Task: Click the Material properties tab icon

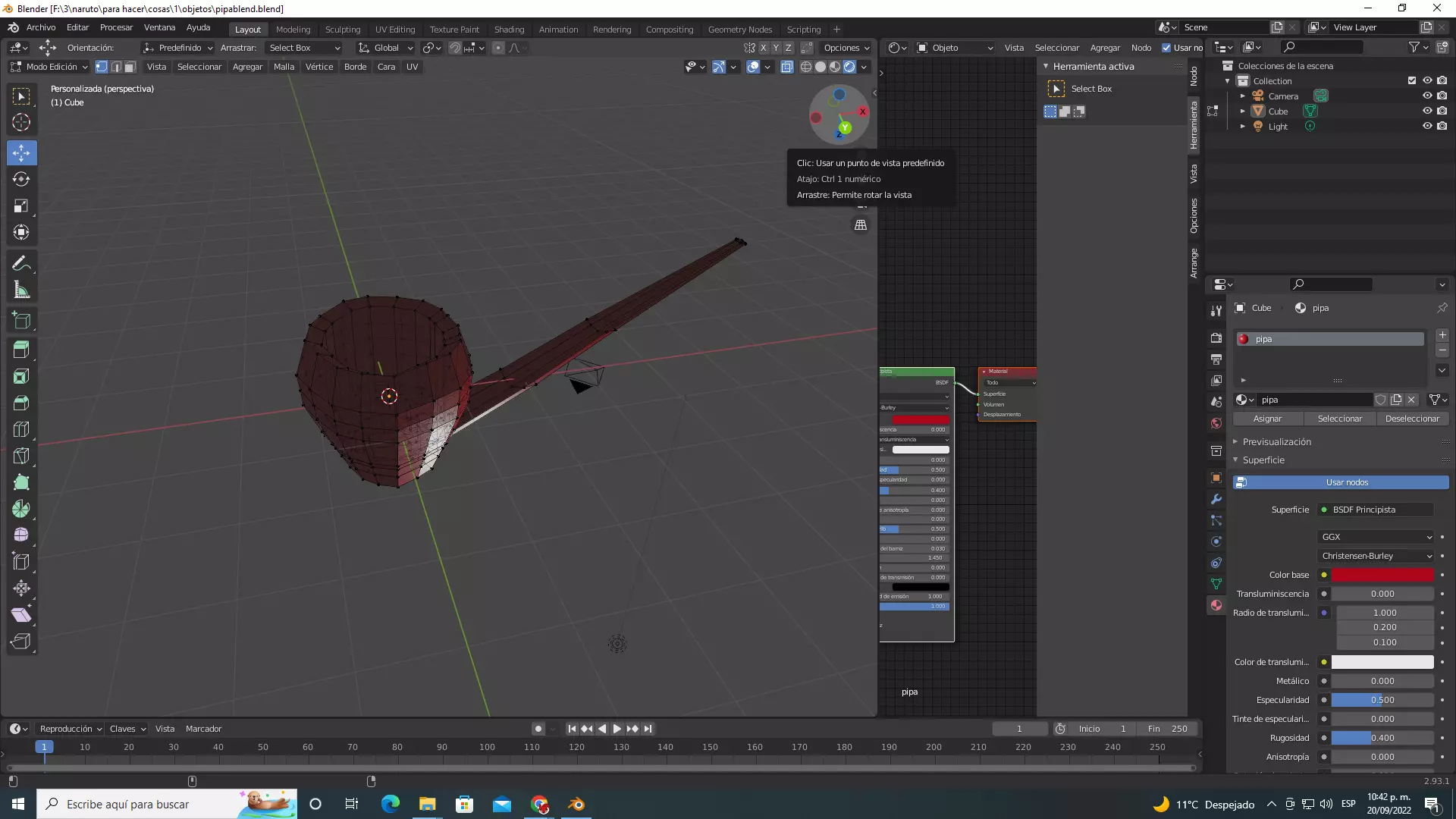Action: pos(1216,605)
